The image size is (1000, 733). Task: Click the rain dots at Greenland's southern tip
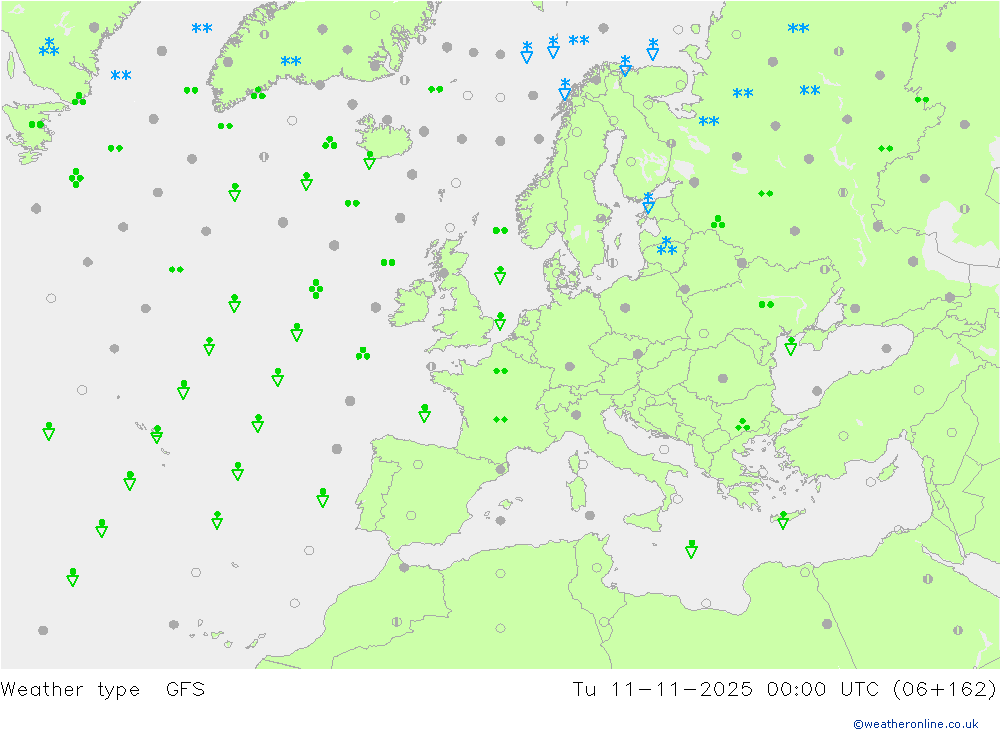point(224,126)
